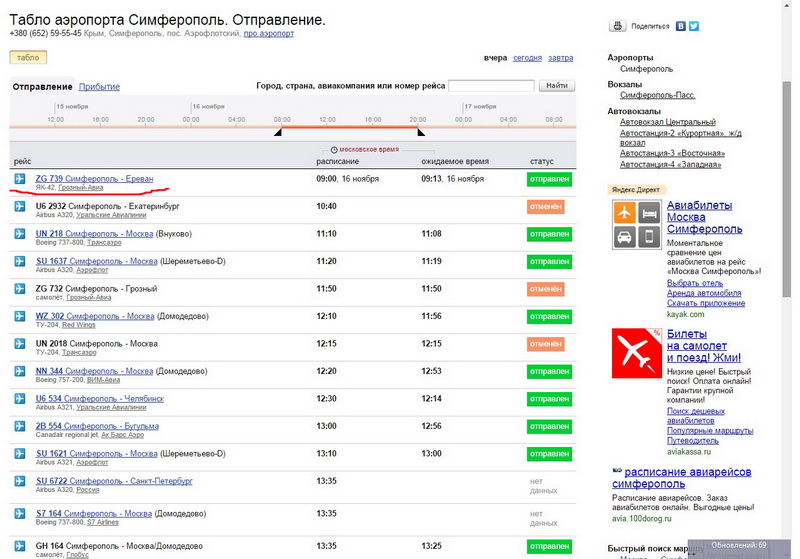Click отправлен status for ZG 739
Screen dimensions: 800x559
pos(549,179)
